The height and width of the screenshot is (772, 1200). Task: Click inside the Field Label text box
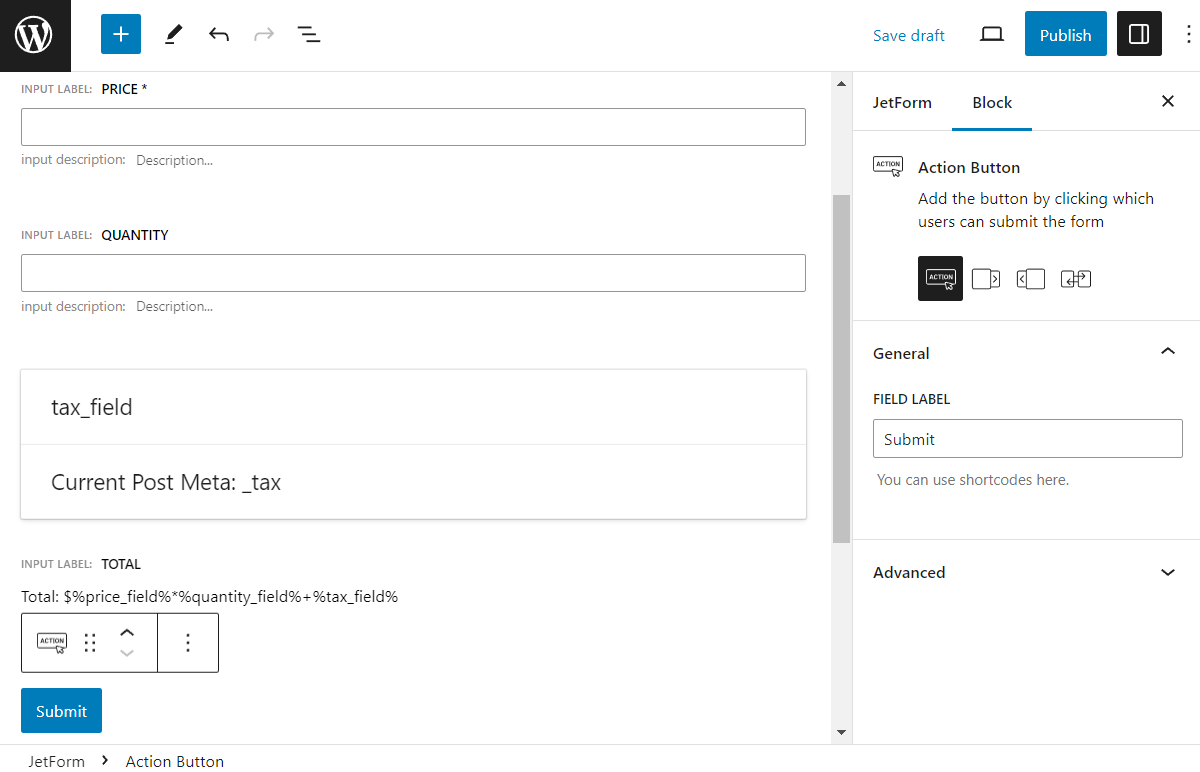(x=1027, y=438)
